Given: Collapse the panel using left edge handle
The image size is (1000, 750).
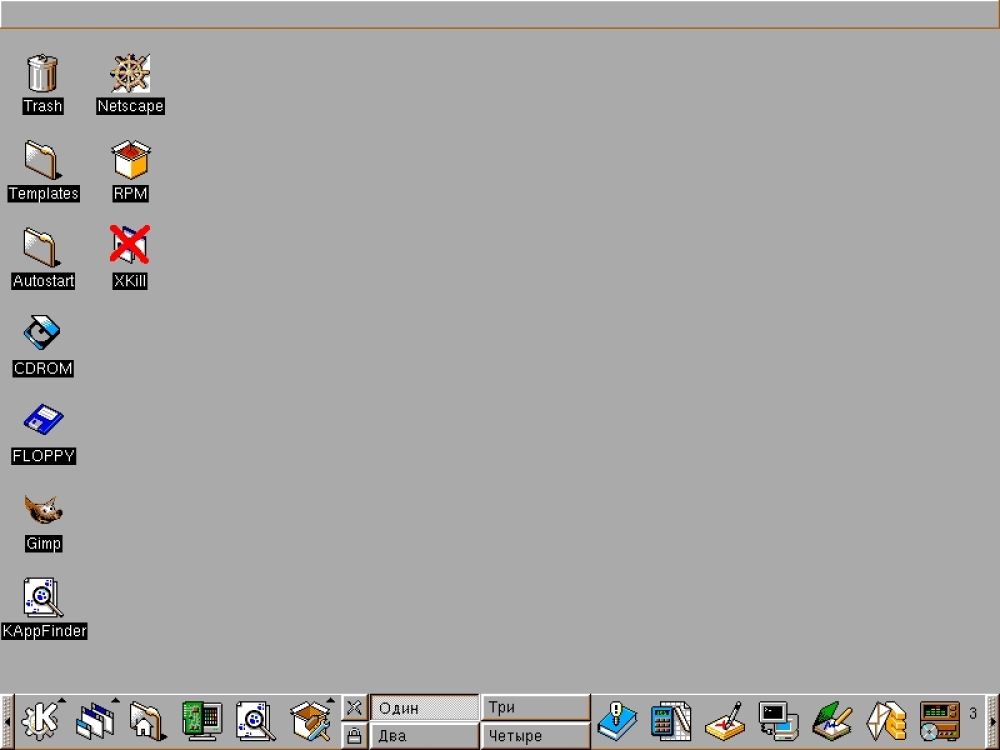Looking at the screenshot, I should 7,721.
